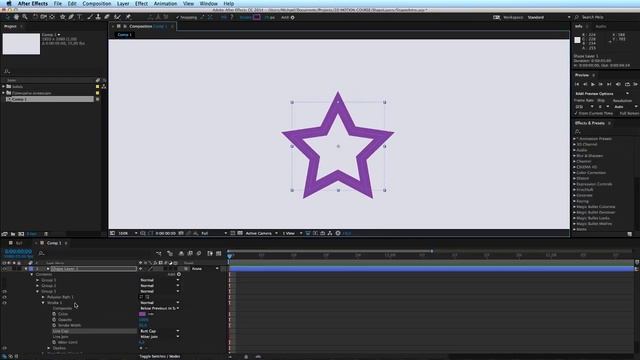Toggle visibility eye for Group 3
This screenshot has width=640, height=360.
[4, 291]
